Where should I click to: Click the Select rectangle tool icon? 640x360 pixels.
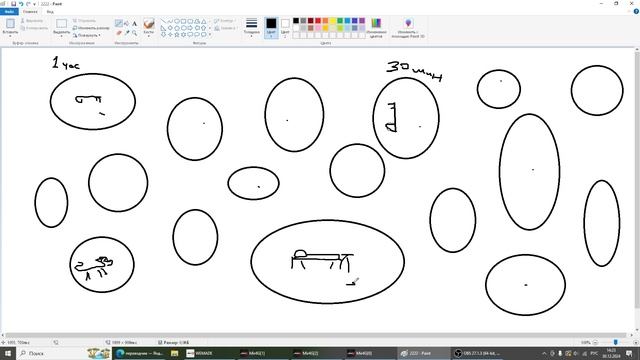pyautogui.click(x=62, y=24)
